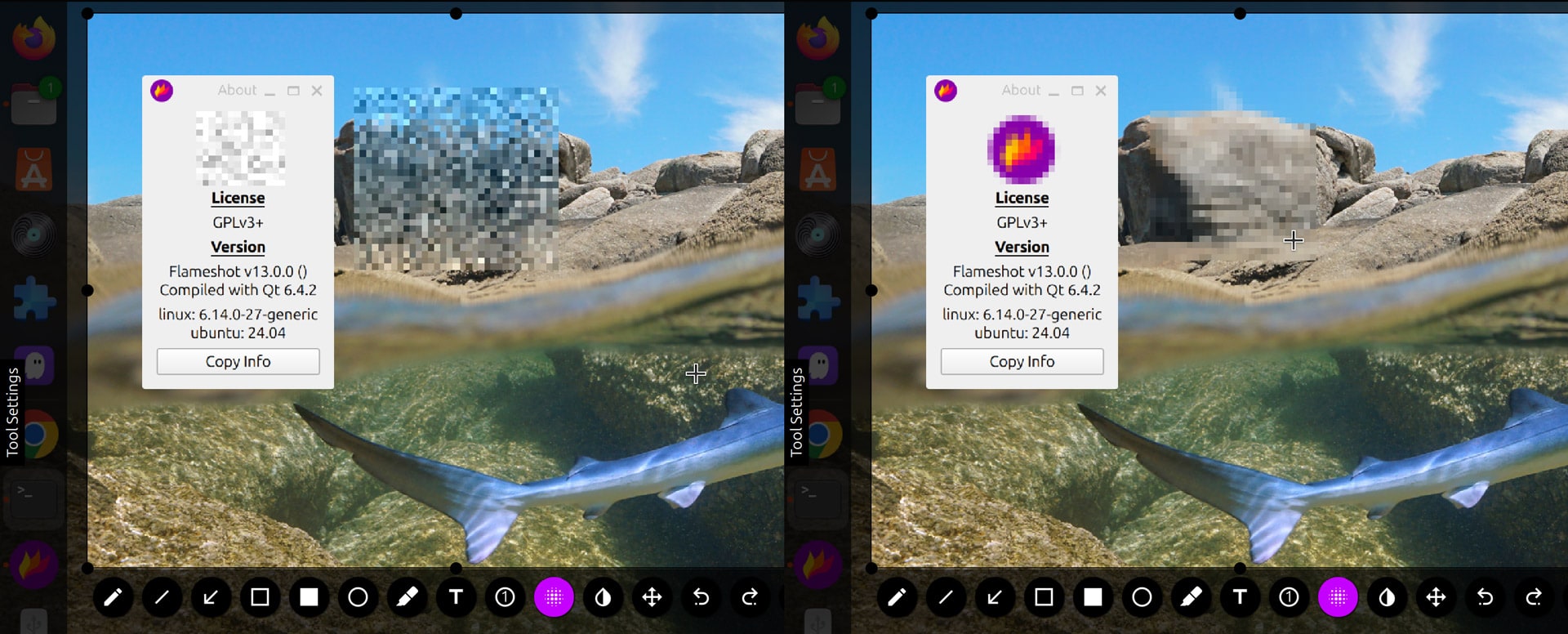This screenshot has height=634, width=1568.
Task: Open the Tool Settings side tab in right capture
Action: click(x=796, y=412)
